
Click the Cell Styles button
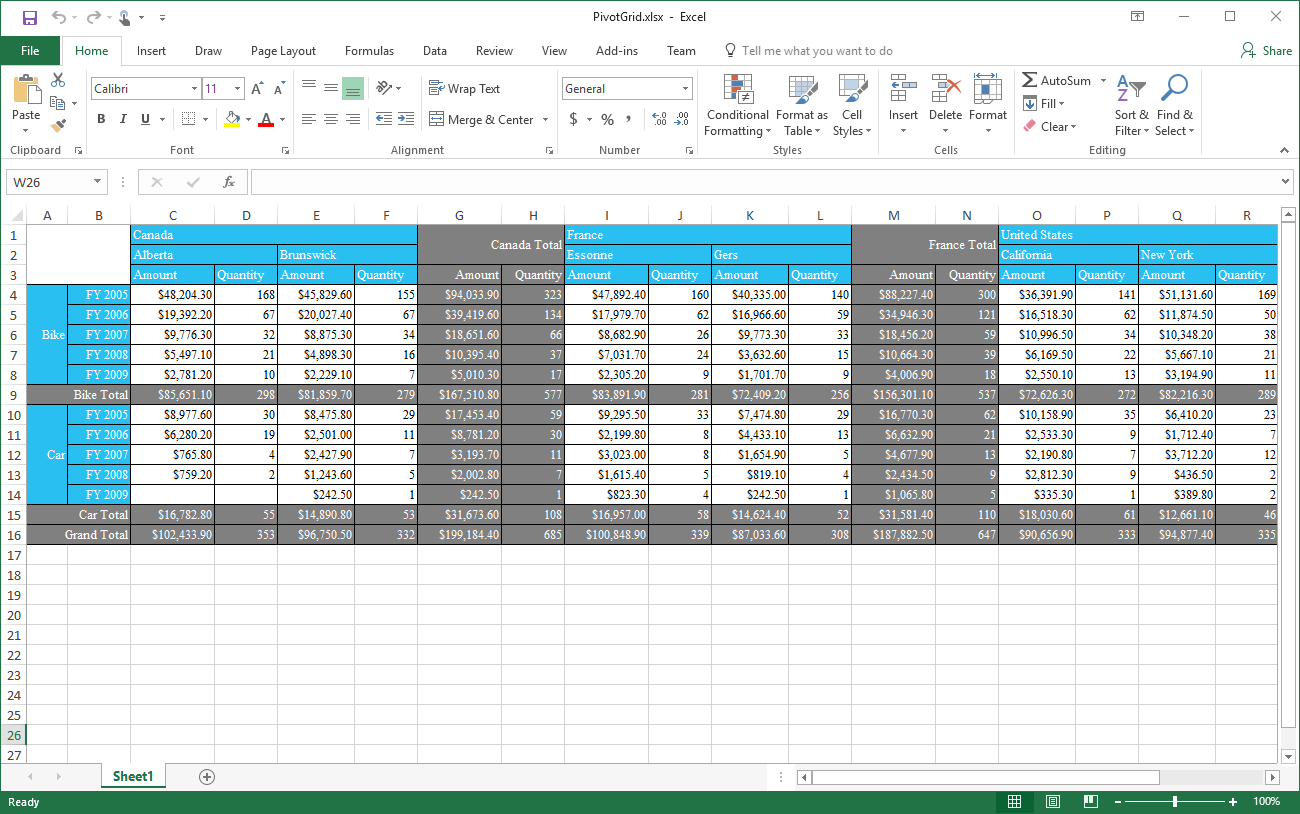[x=852, y=105]
